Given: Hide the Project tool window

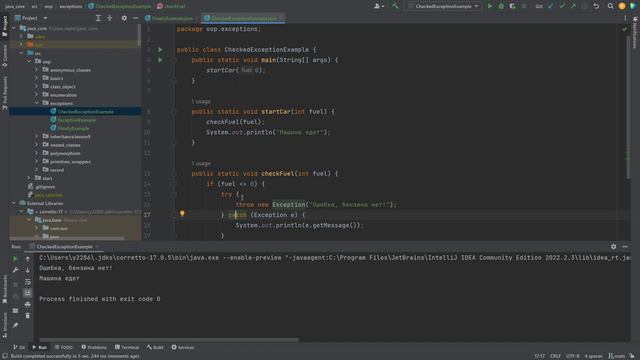Looking at the screenshot, I should [135, 18].
